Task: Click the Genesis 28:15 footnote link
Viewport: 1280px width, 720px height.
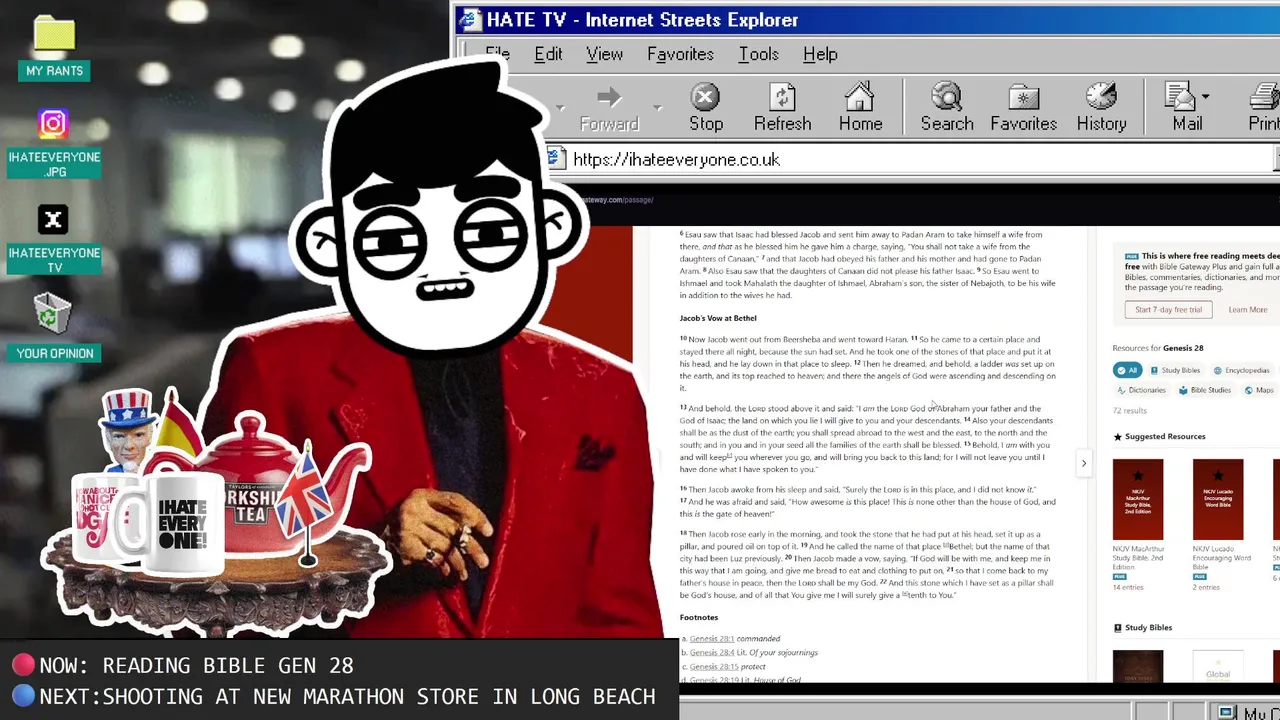Action: 713,667
